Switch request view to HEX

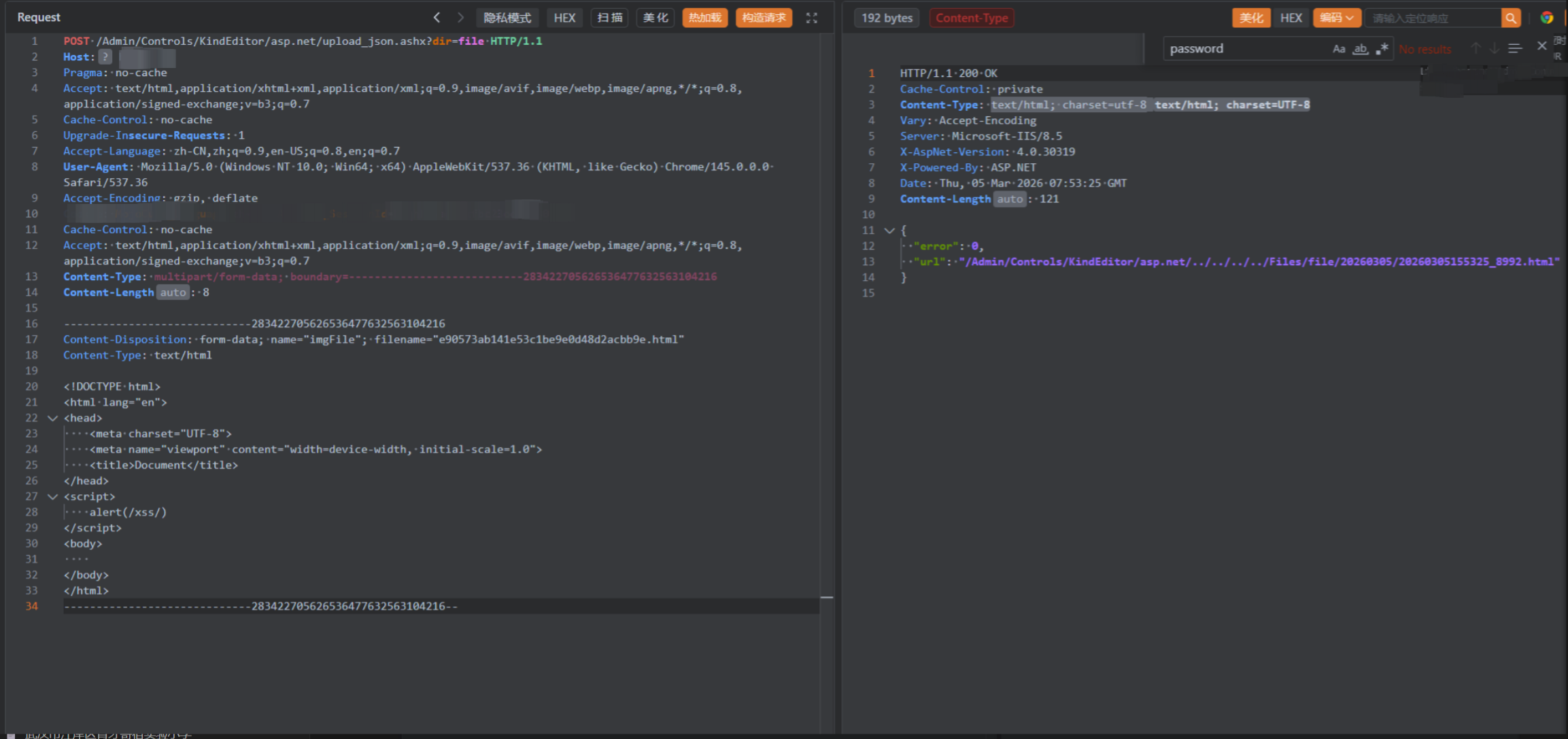point(564,18)
